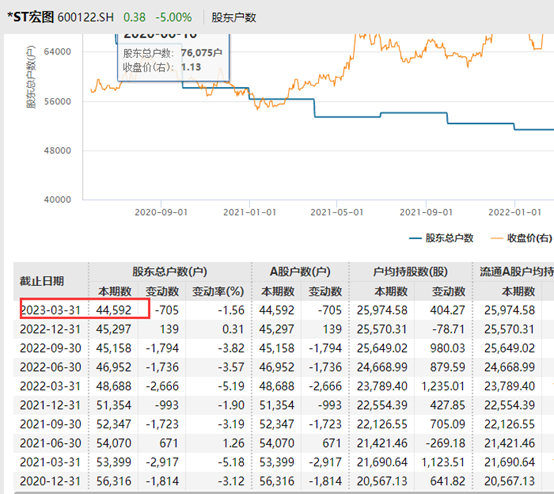Click the blue 股东总户数 legend line marker
Screen dimensions: 554x494
pos(415,239)
